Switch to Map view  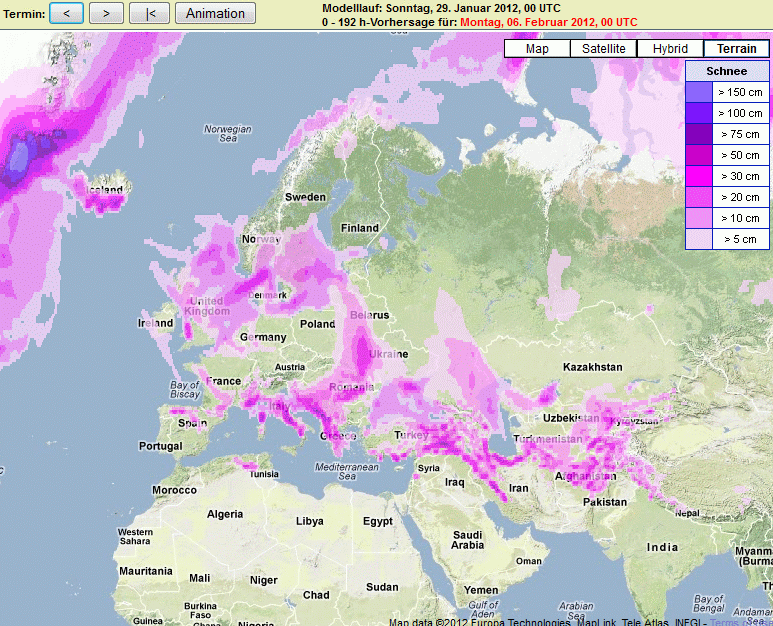537,48
